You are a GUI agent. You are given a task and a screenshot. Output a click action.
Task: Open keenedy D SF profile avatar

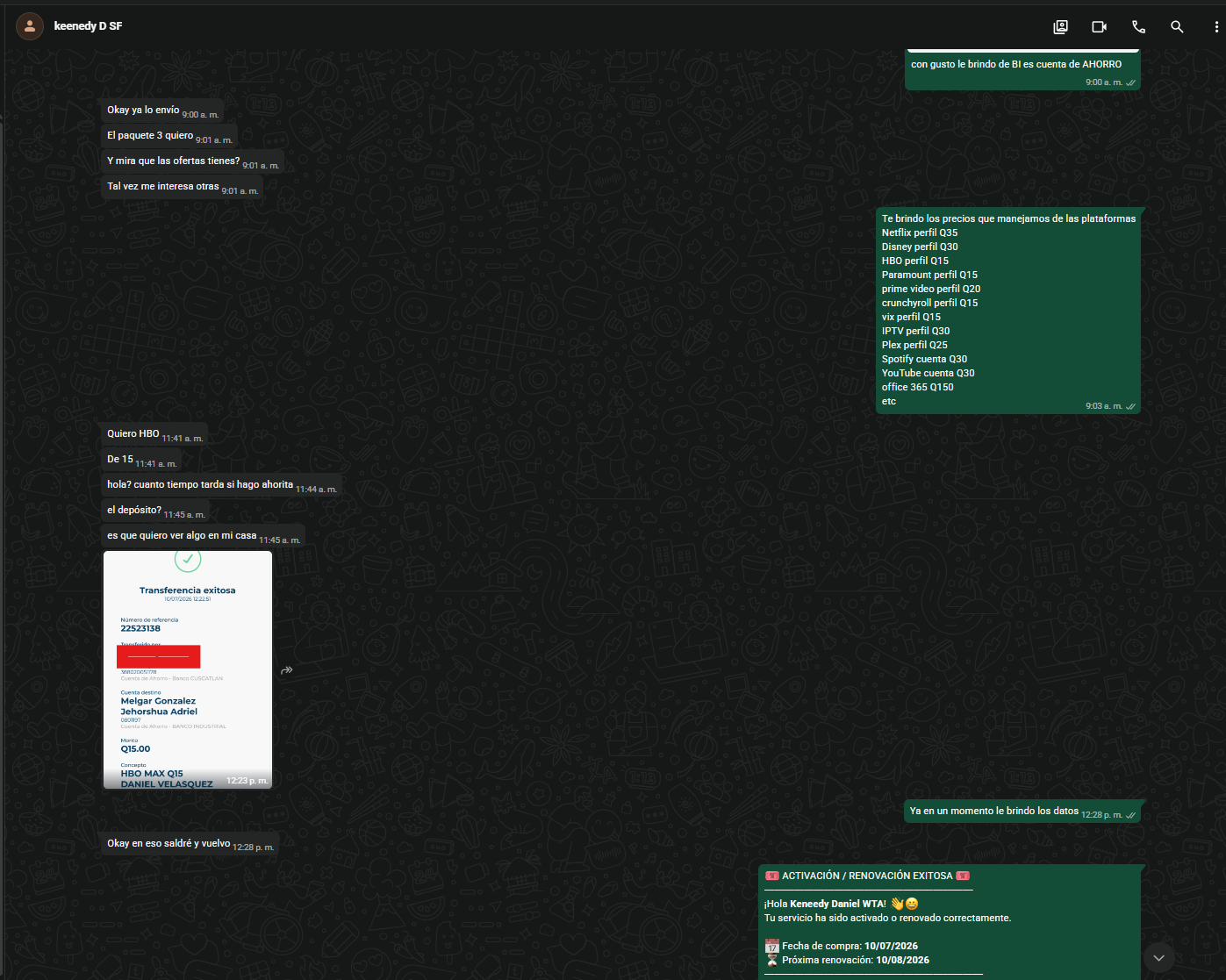[x=30, y=26]
